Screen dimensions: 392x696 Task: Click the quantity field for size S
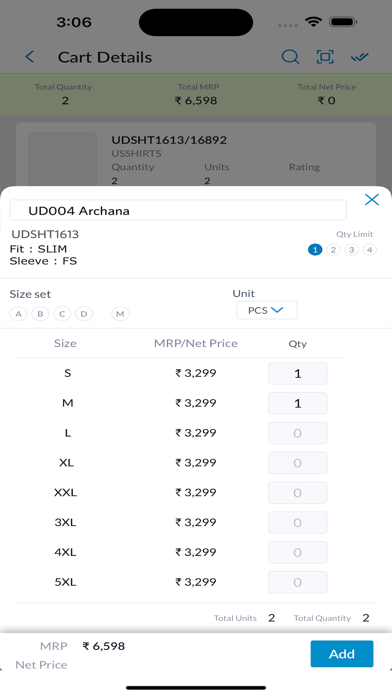[297, 373]
